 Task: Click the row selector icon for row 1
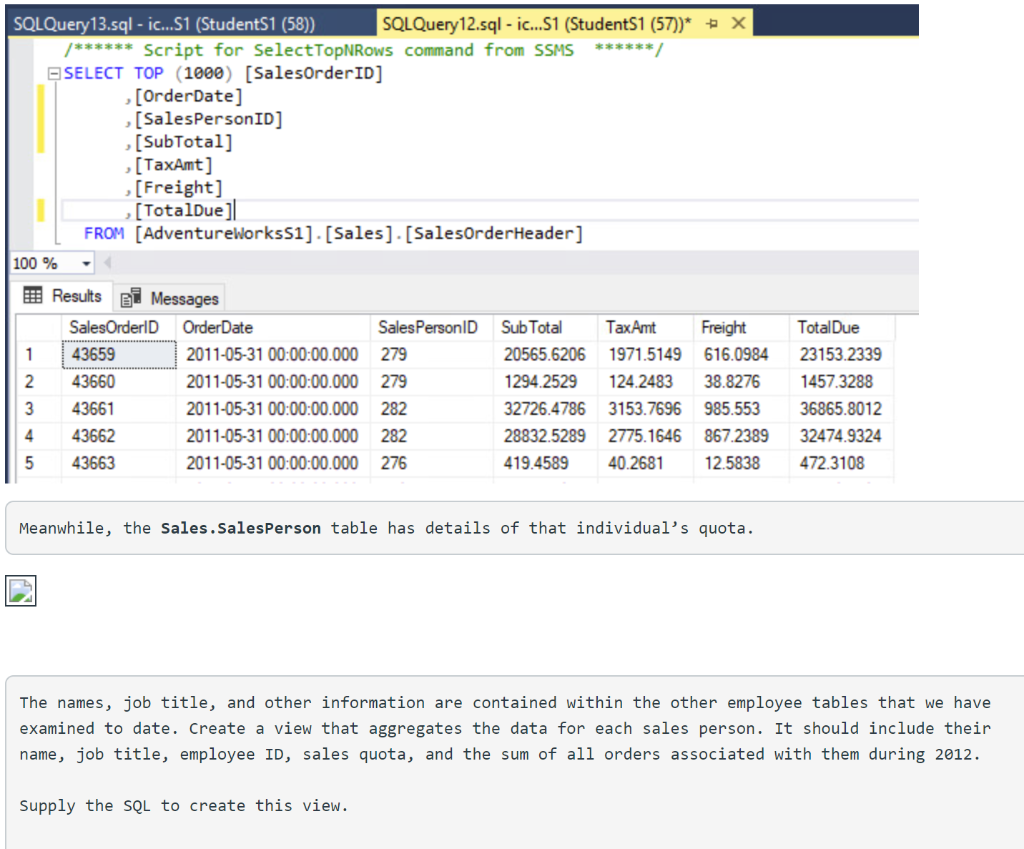coord(30,356)
